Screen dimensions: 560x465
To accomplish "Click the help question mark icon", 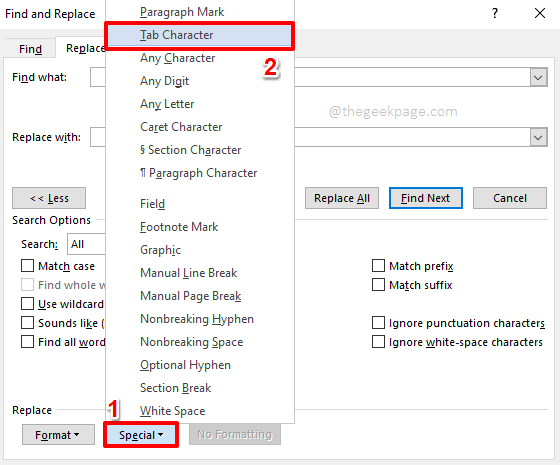I will point(495,14).
